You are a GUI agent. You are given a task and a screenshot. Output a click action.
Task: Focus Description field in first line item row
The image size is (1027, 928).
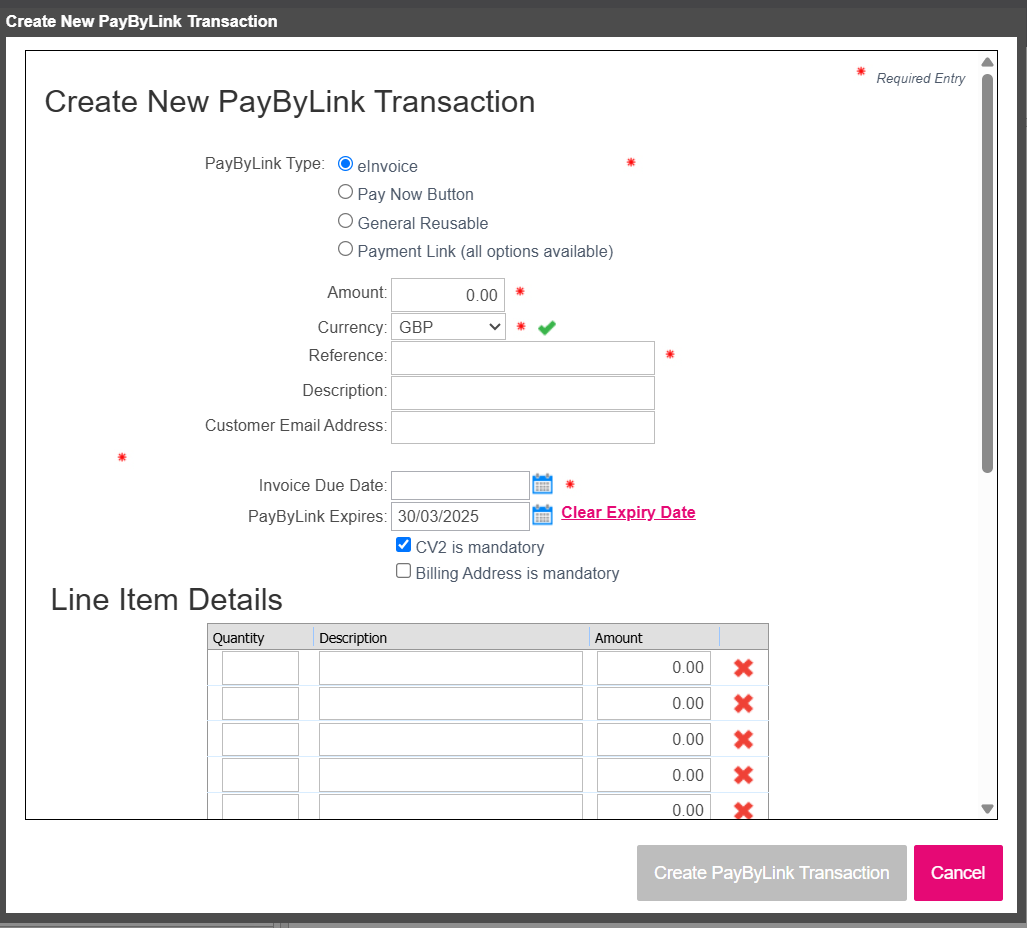[451, 668]
